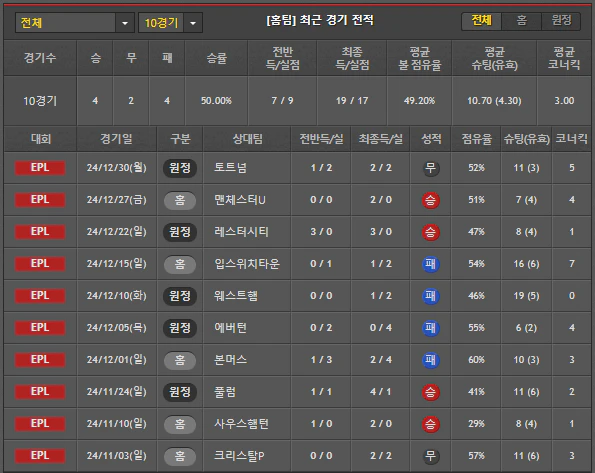Select the 전체 filter toggle at top right
The width and height of the screenshot is (595, 473).
click(482, 20)
